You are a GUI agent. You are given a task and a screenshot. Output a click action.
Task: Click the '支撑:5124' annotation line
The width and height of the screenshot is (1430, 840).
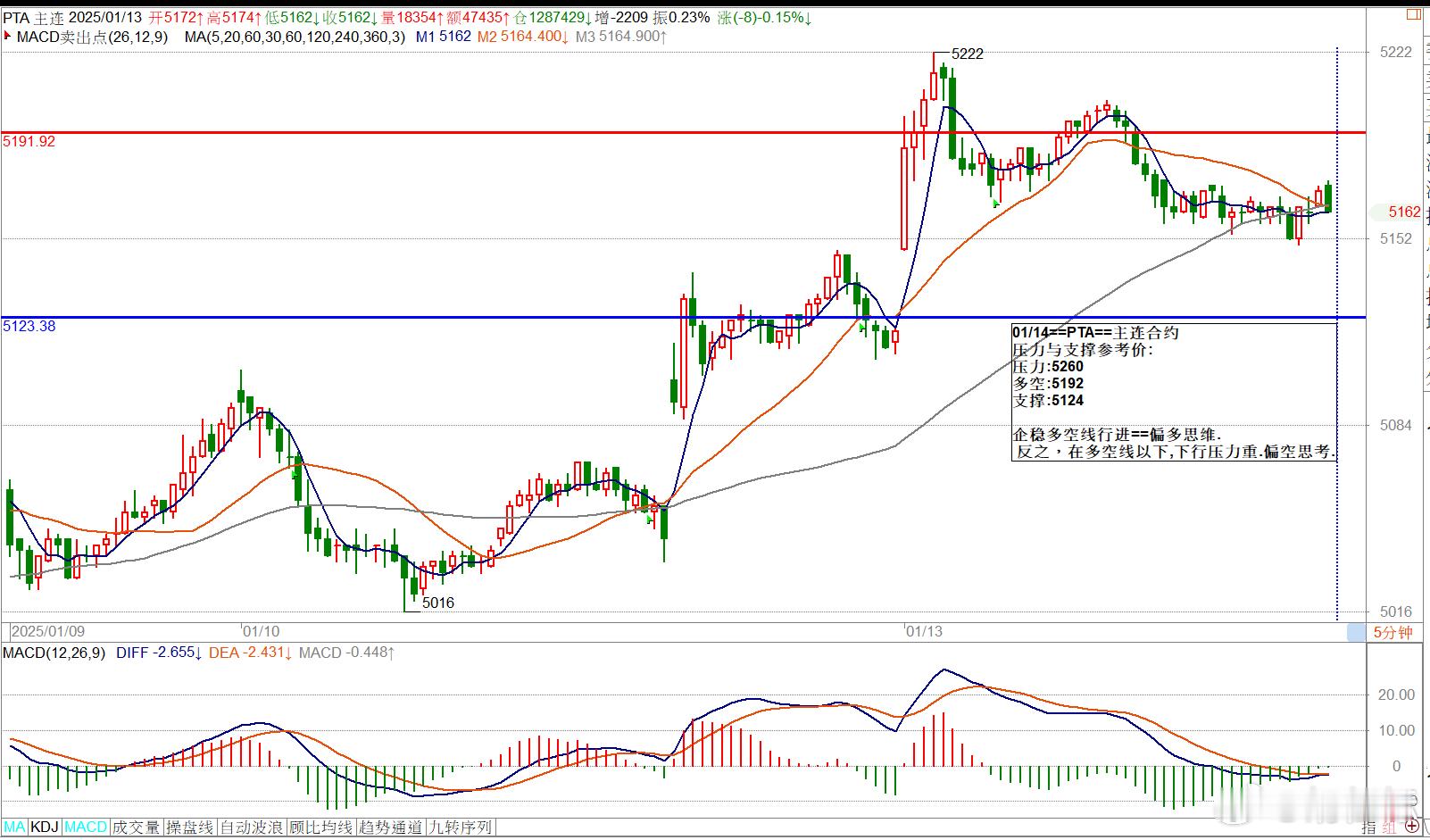[x=1048, y=400]
